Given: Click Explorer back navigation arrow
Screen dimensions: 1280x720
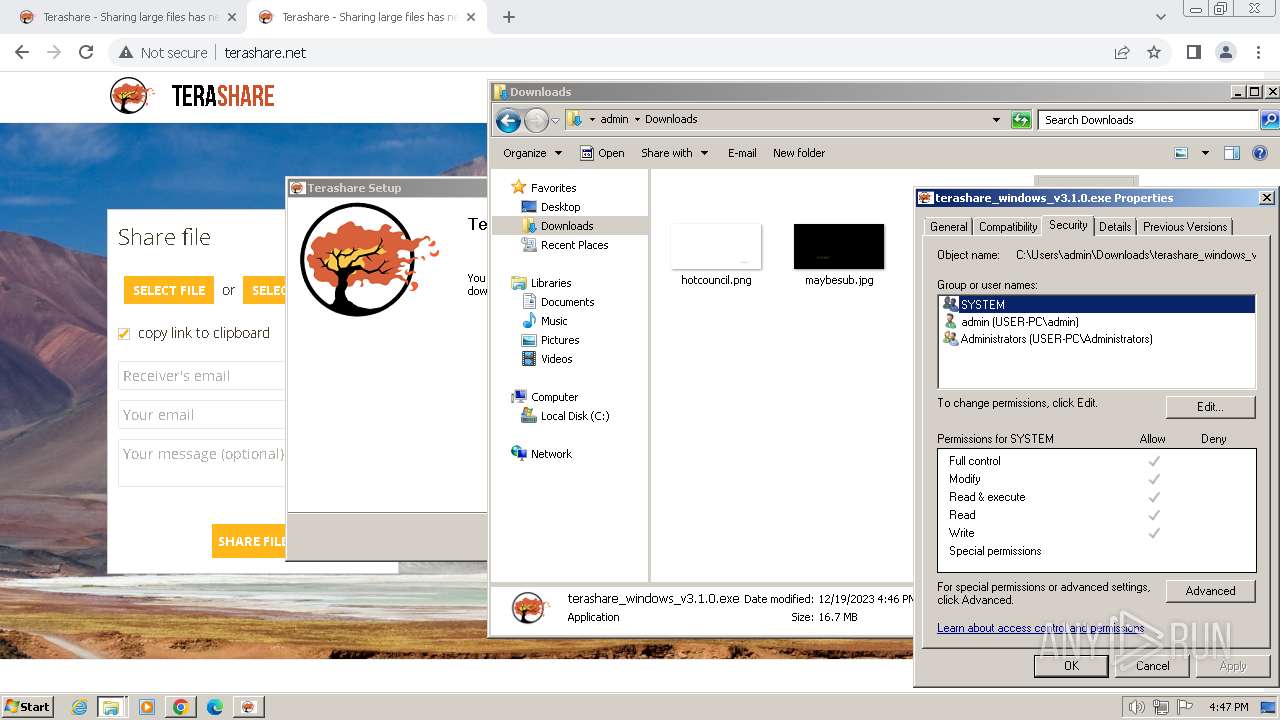Looking at the screenshot, I should pos(508,121).
